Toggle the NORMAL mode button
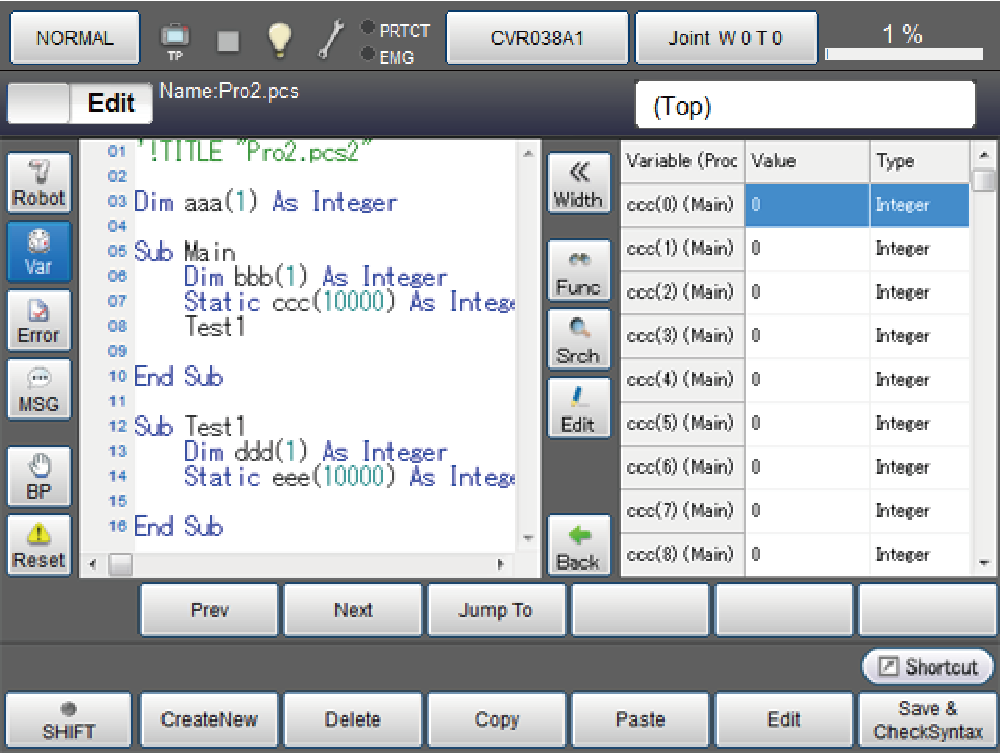 point(75,38)
